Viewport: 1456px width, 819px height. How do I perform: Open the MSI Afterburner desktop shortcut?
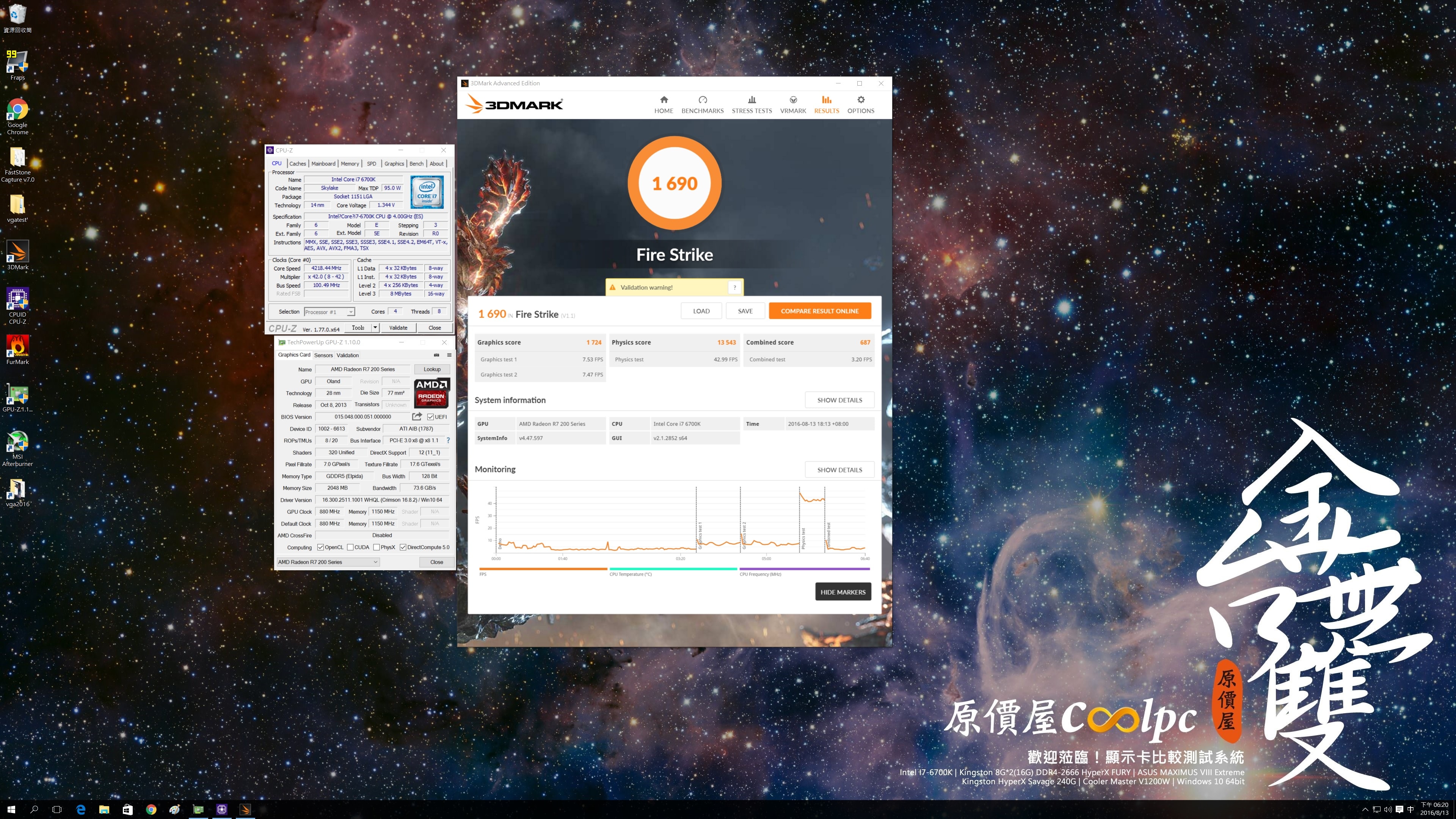point(17,448)
